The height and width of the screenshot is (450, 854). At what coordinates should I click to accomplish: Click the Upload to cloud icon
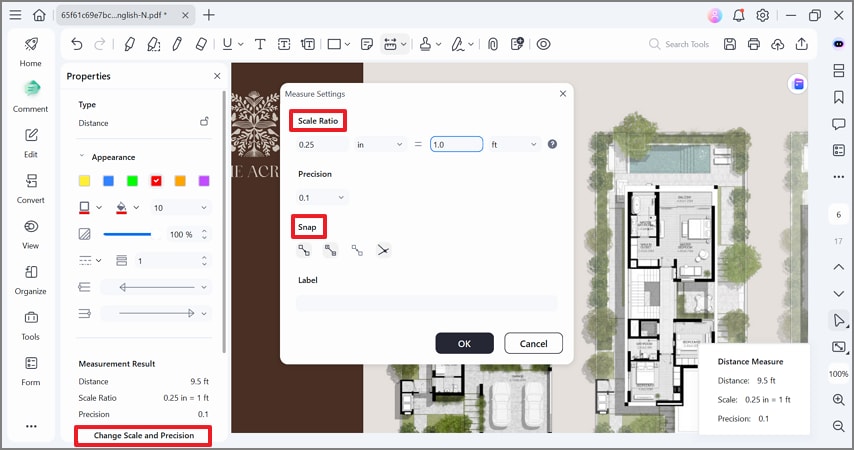pos(778,44)
